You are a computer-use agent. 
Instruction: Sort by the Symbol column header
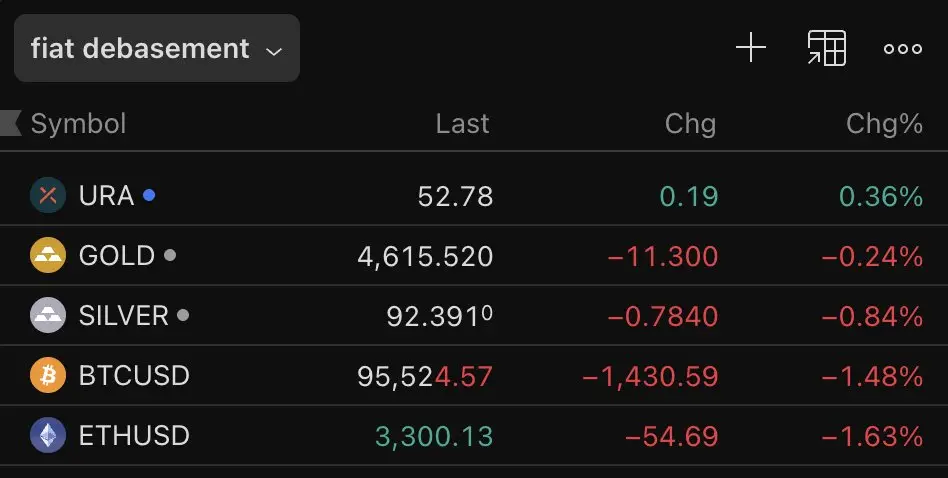pyautogui.click(x=78, y=123)
